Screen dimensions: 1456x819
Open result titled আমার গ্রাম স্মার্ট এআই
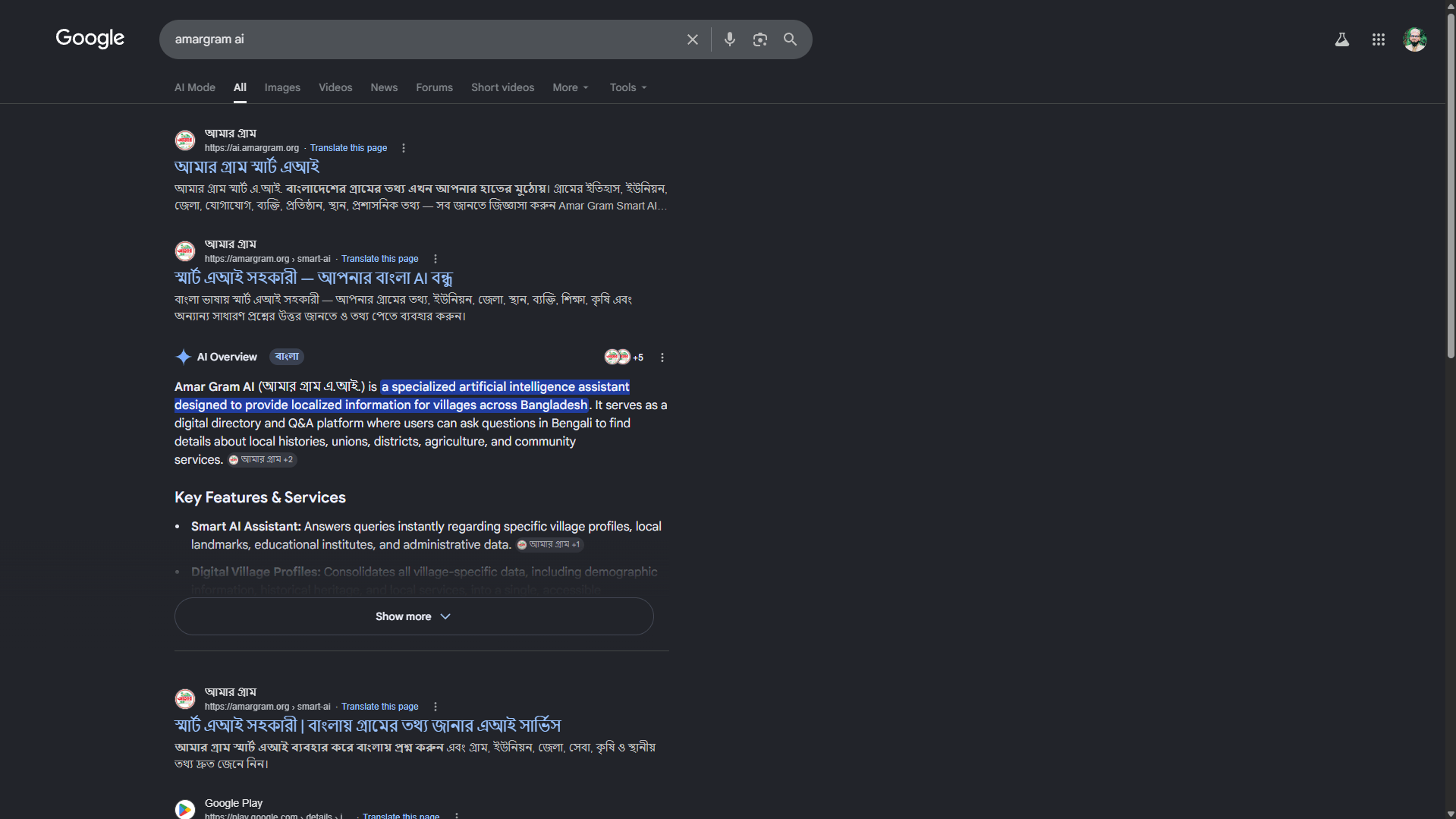pyautogui.click(x=247, y=167)
